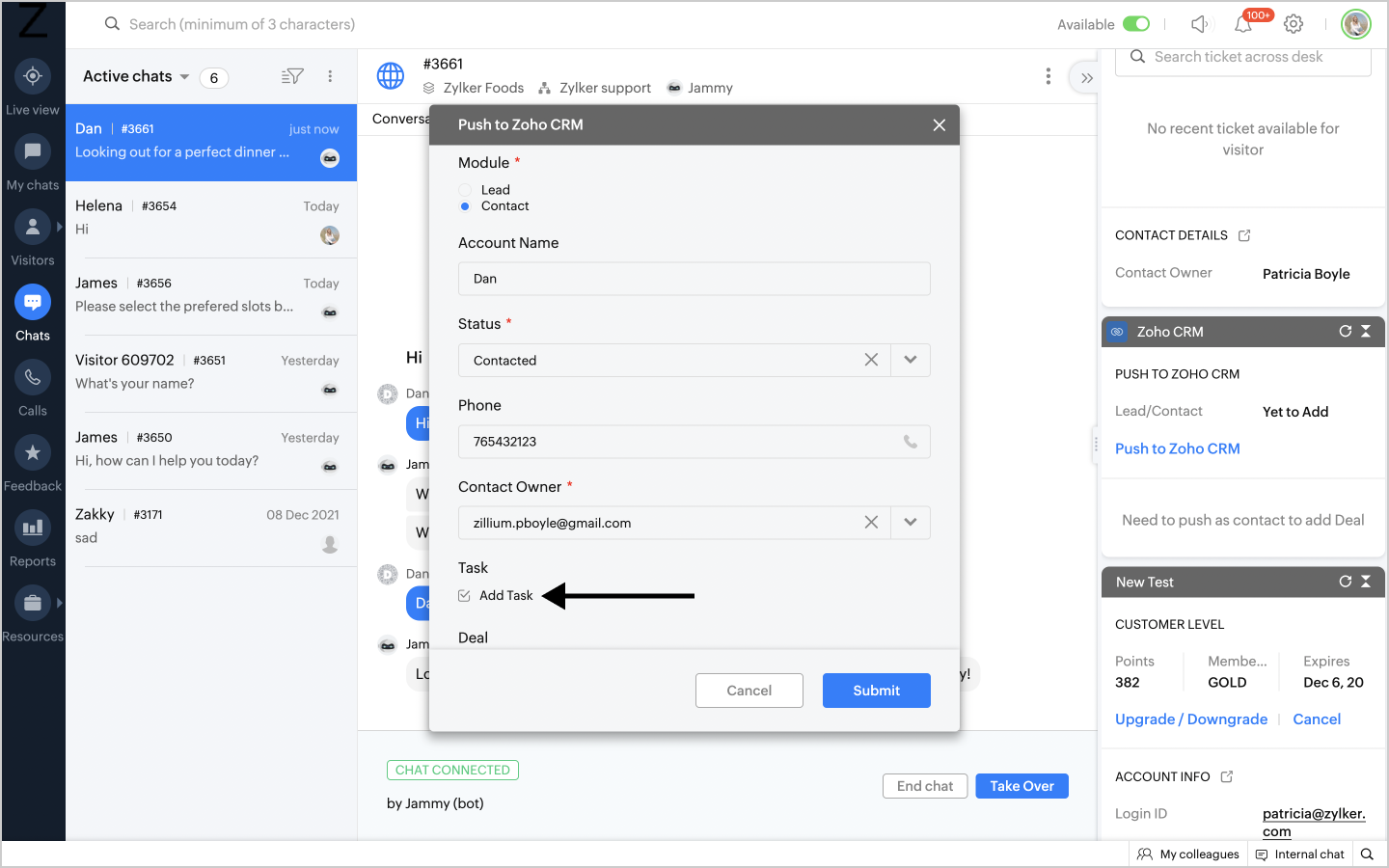Image resolution: width=1389 pixels, height=868 pixels.
Task: Open Live view in sidebar
Action: (33, 88)
